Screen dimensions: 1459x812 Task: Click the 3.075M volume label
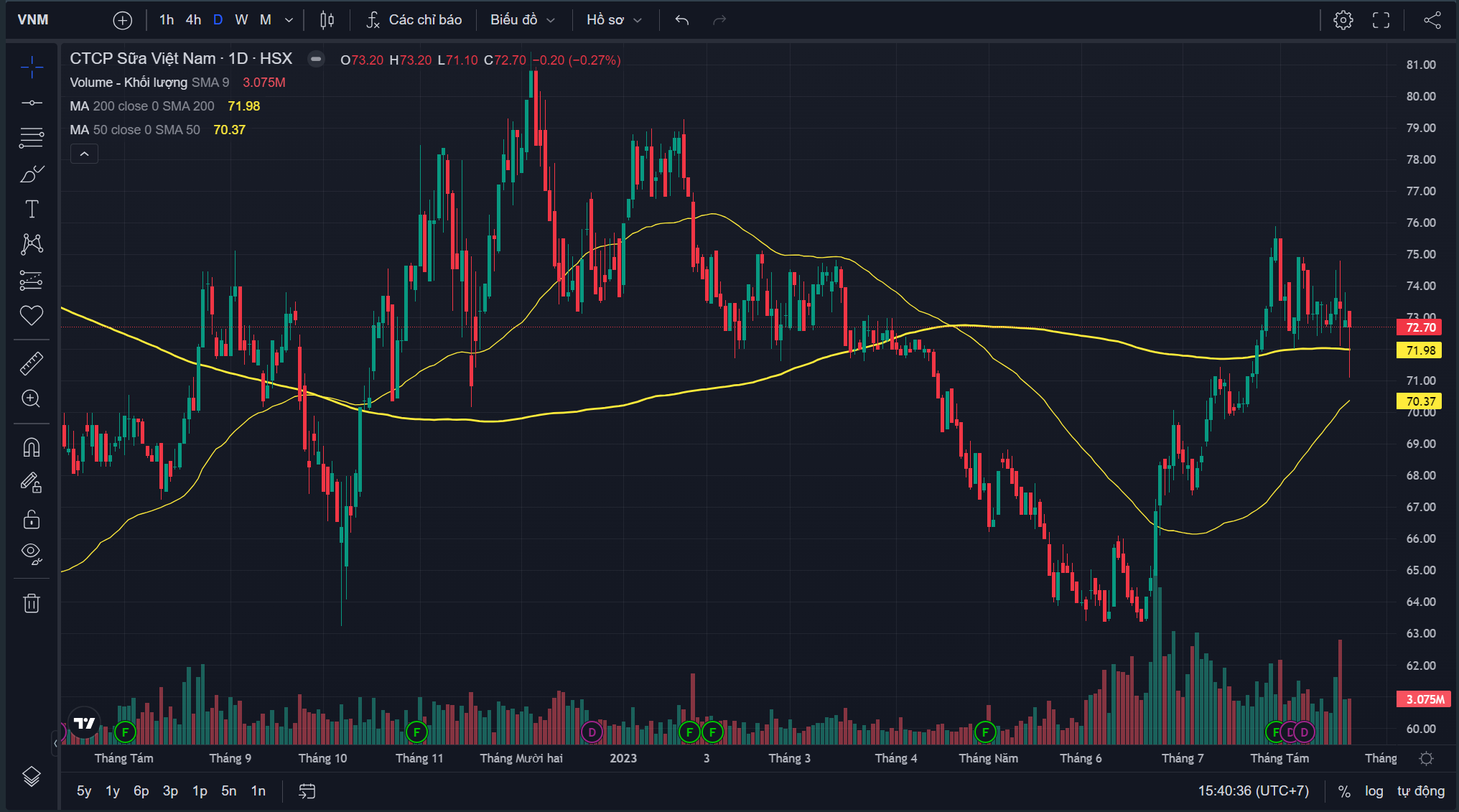pos(1424,699)
